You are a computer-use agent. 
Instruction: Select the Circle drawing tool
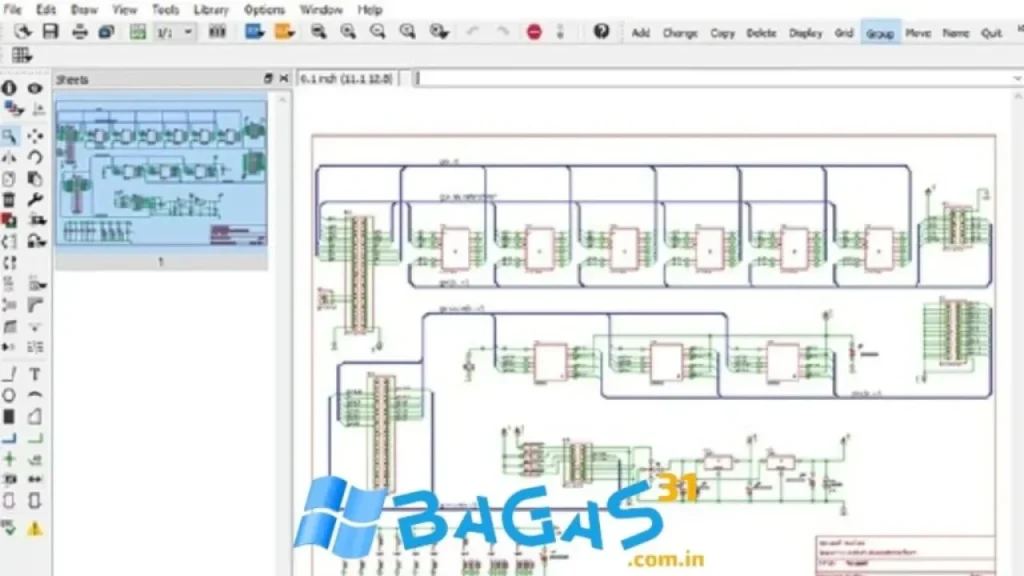(9, 395)
